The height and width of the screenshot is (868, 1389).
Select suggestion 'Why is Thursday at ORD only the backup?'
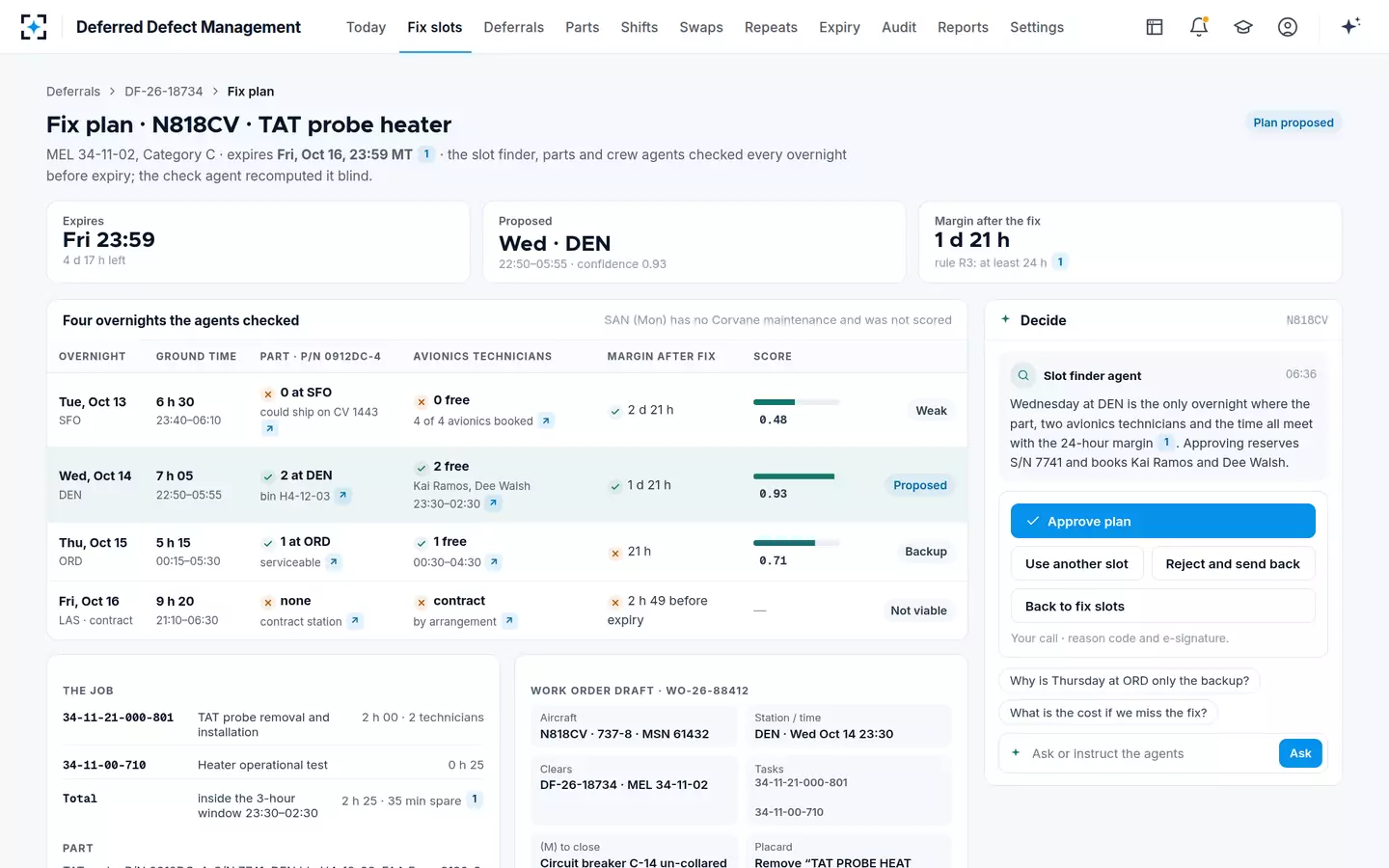click(1130, 681)
